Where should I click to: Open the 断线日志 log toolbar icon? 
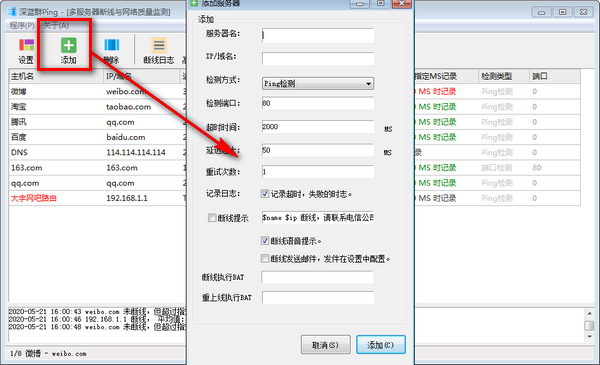click(158, 51)
